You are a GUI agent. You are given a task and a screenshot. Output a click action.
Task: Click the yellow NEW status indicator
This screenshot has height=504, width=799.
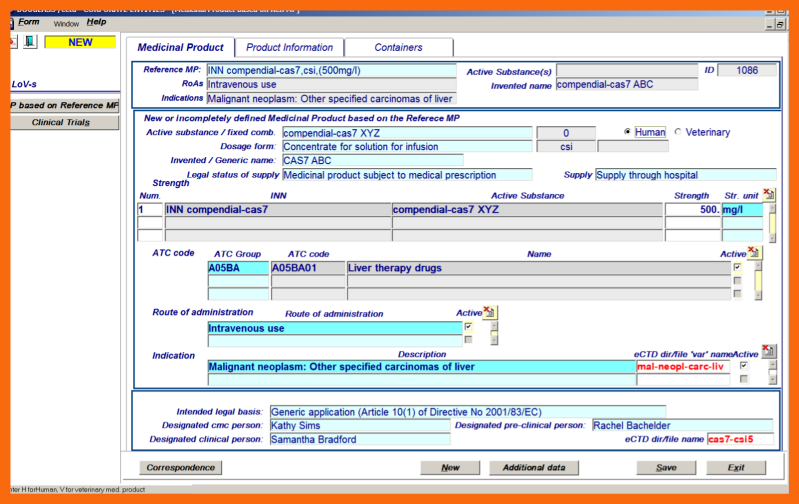pos(80,42)
